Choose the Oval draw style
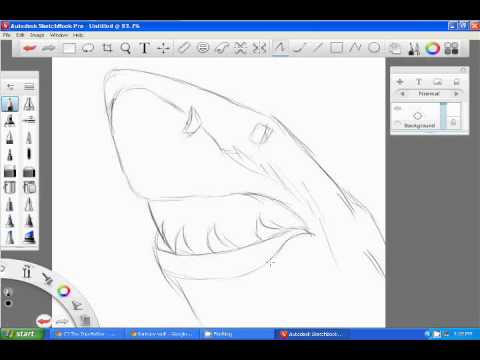 (374, 48)
